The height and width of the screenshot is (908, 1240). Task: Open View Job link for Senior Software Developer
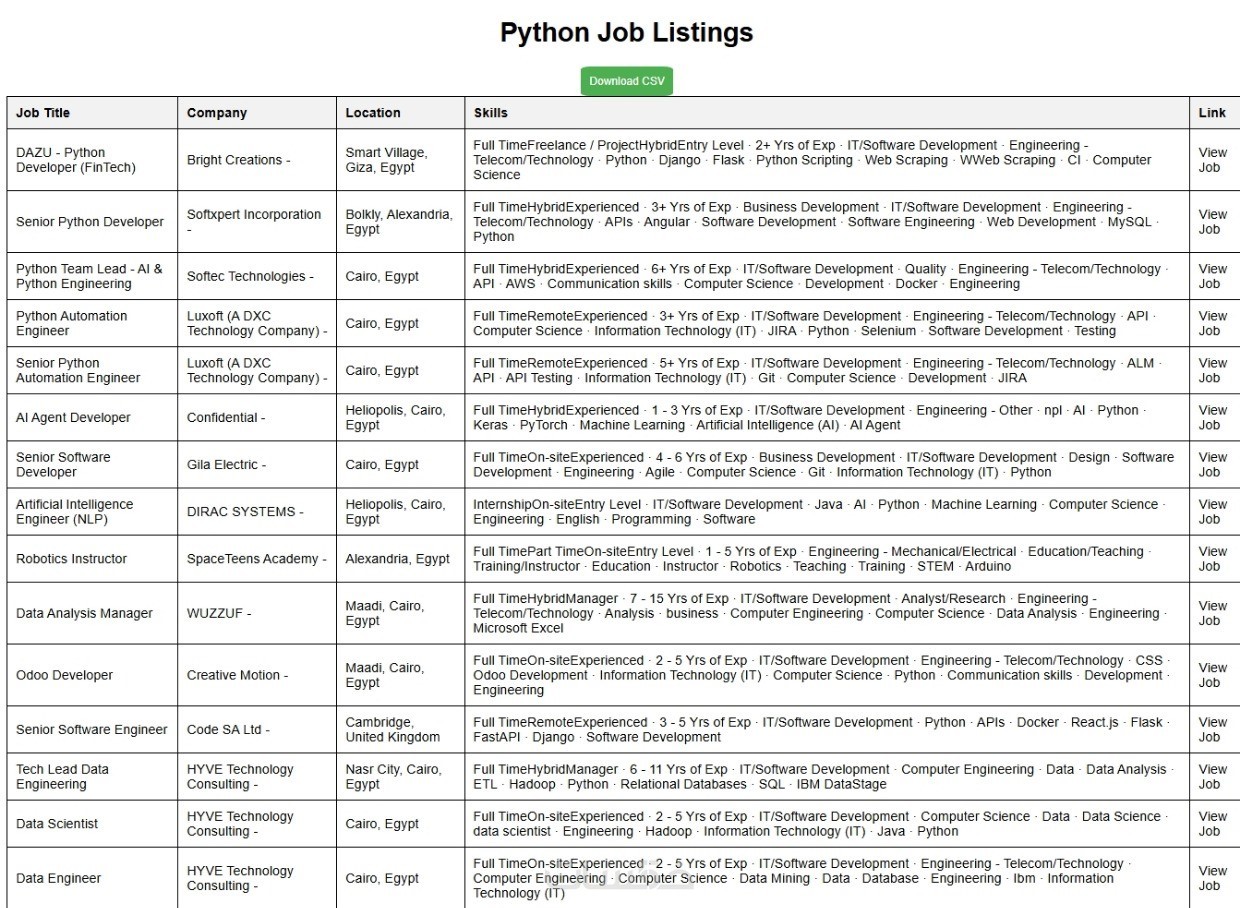1212,464
